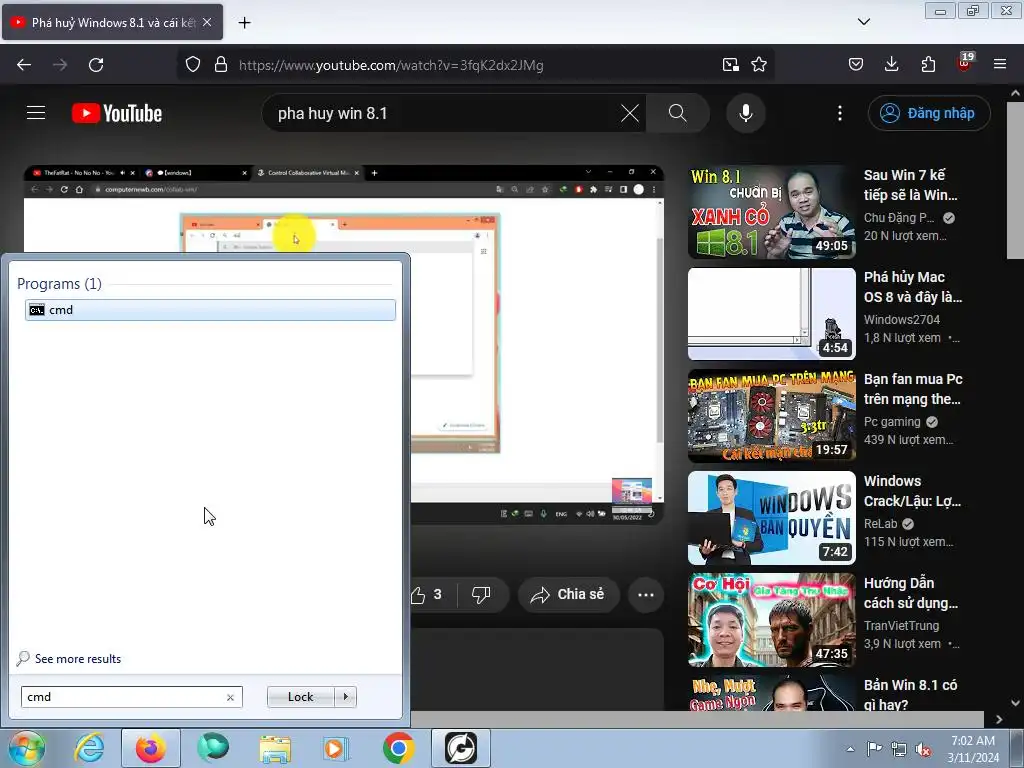Image resolution: width=1024 pixels, height=768 pixels.
Task: Open the Windows Crack/Lậu video thumbnail
Action: (x=771, y=518)
